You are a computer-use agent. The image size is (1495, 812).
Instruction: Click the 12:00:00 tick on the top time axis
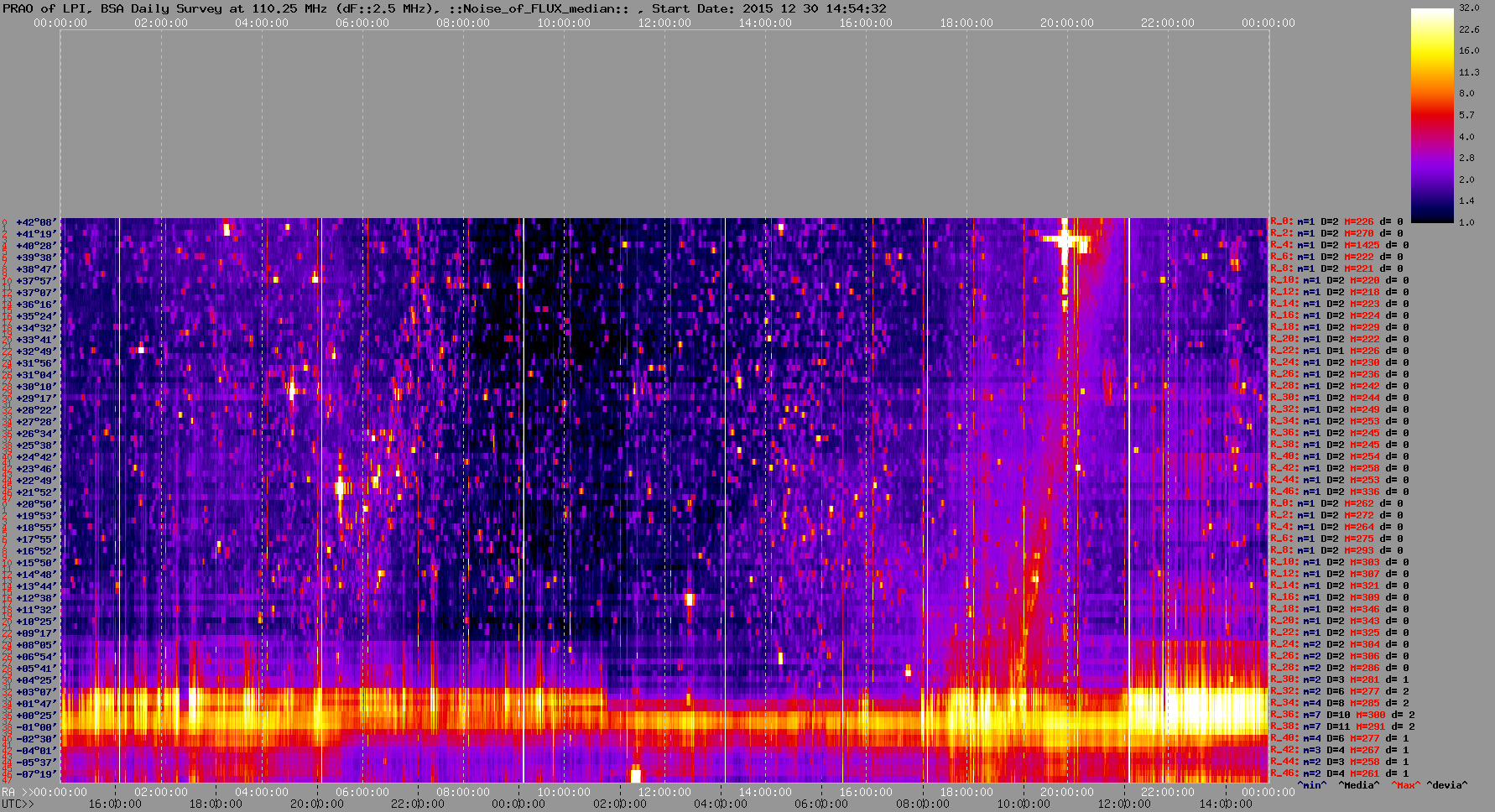pos(664,23)
